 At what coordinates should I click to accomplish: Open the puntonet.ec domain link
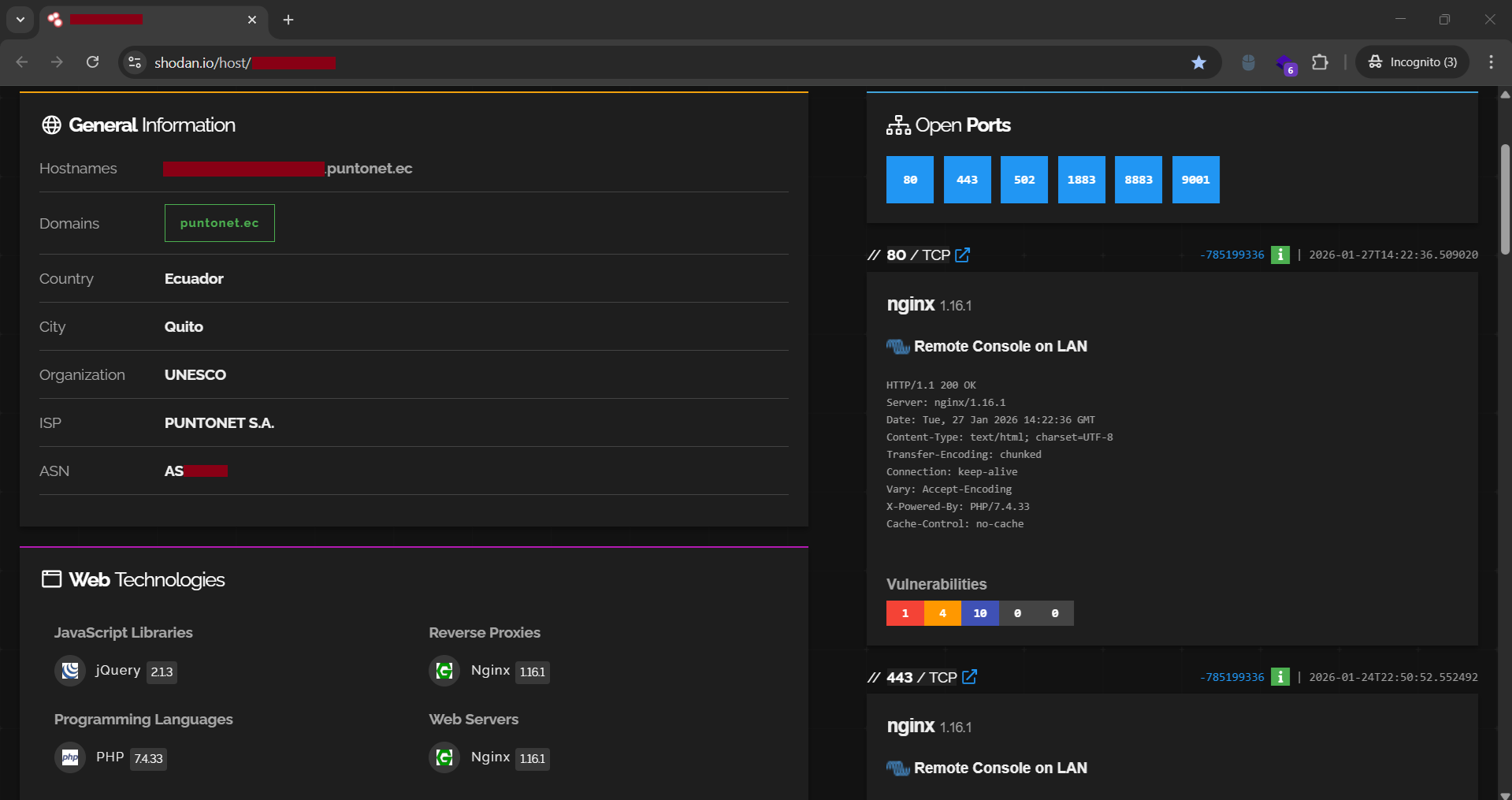219,223
